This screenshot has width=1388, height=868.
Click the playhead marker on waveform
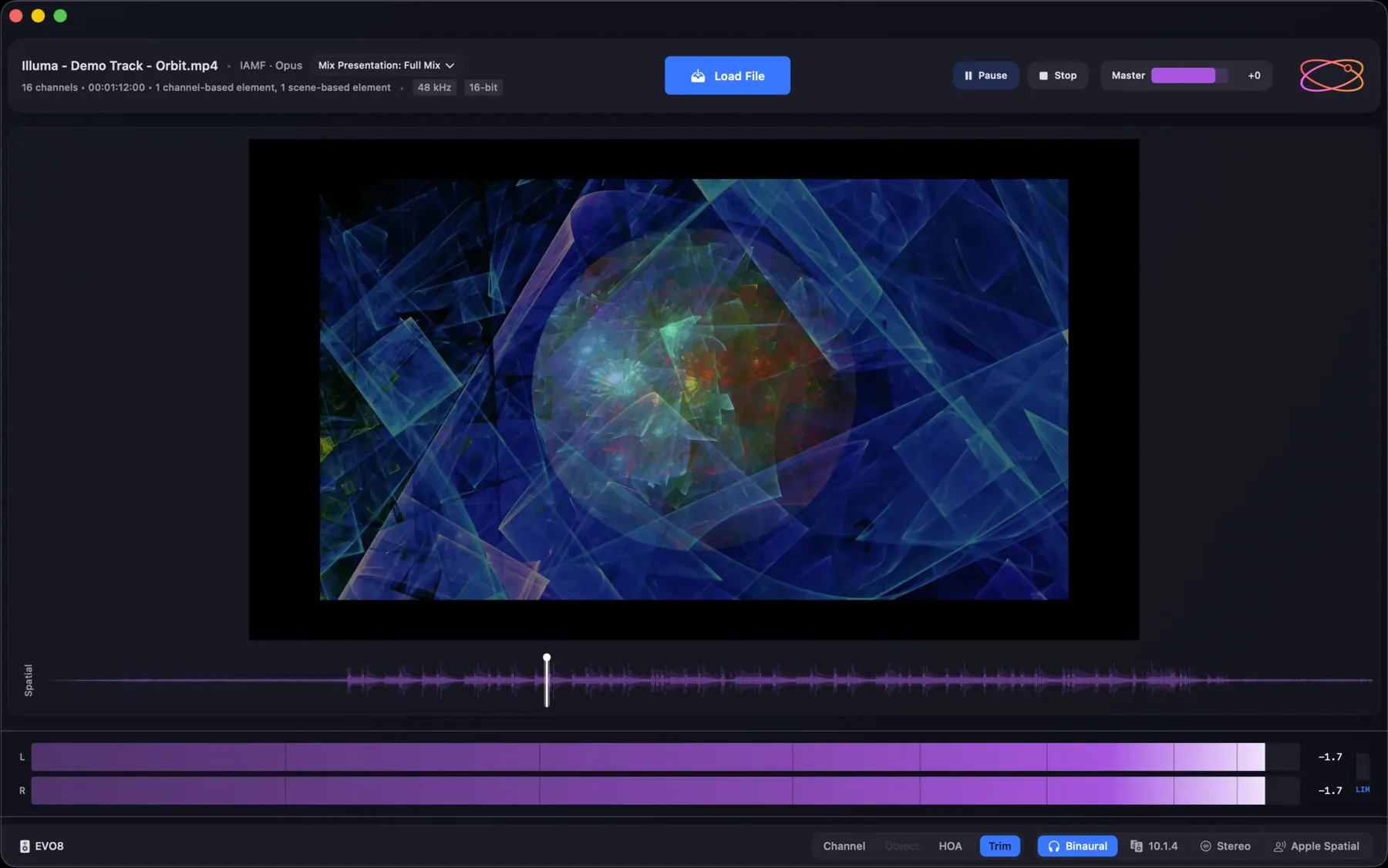tap(547, 680)
